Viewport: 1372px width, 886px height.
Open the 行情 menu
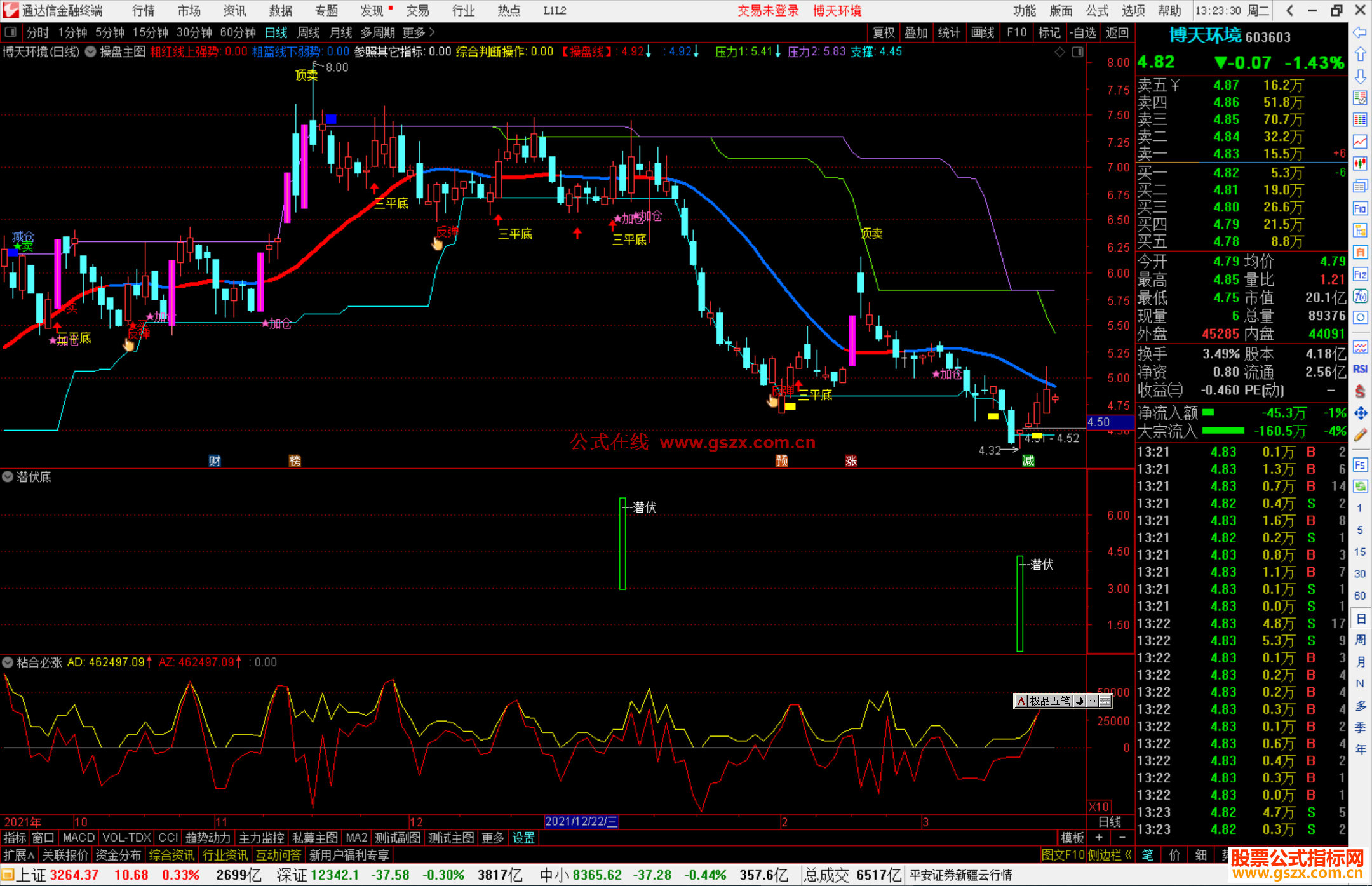pyautogui.click(x=144, y=11)
